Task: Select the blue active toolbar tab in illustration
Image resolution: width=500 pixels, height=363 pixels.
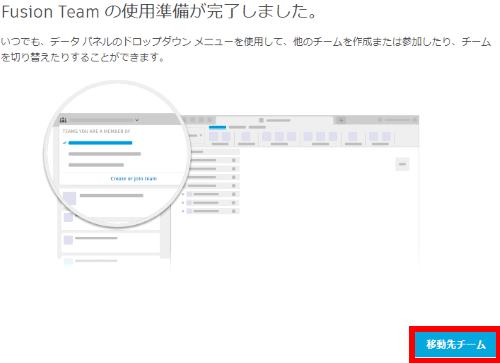Action: [217, 127]
